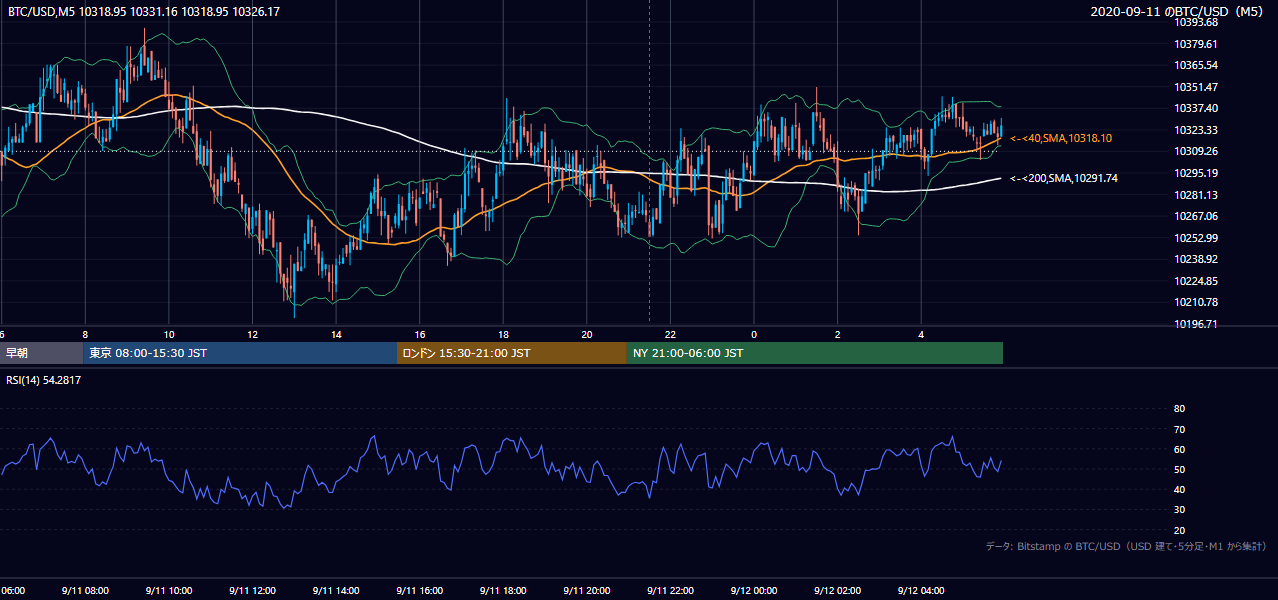Click price axis label 10393.68
The width and height of the screenshot is (1278, 600).
pos(1196,22)
